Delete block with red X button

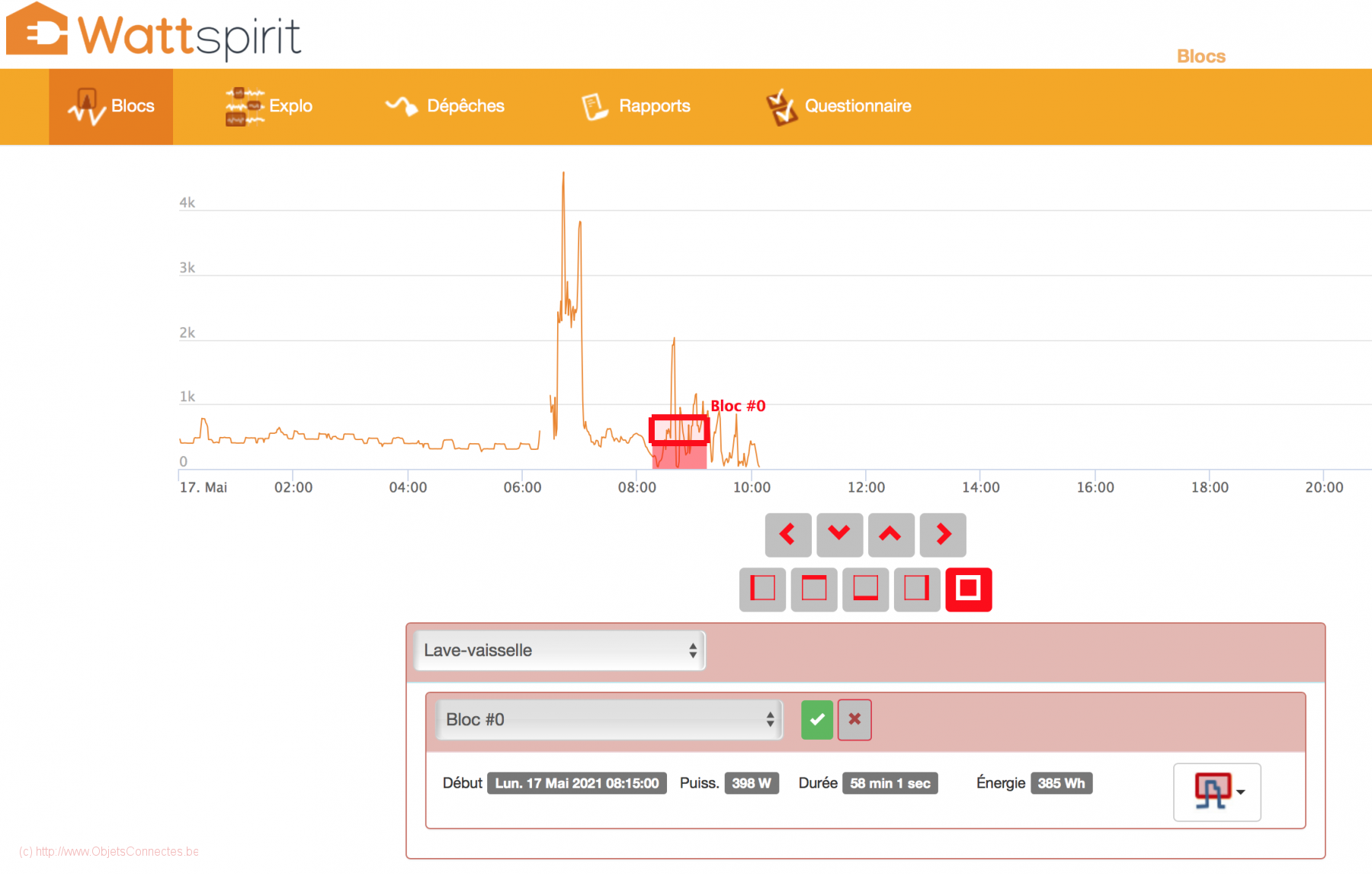854,720
